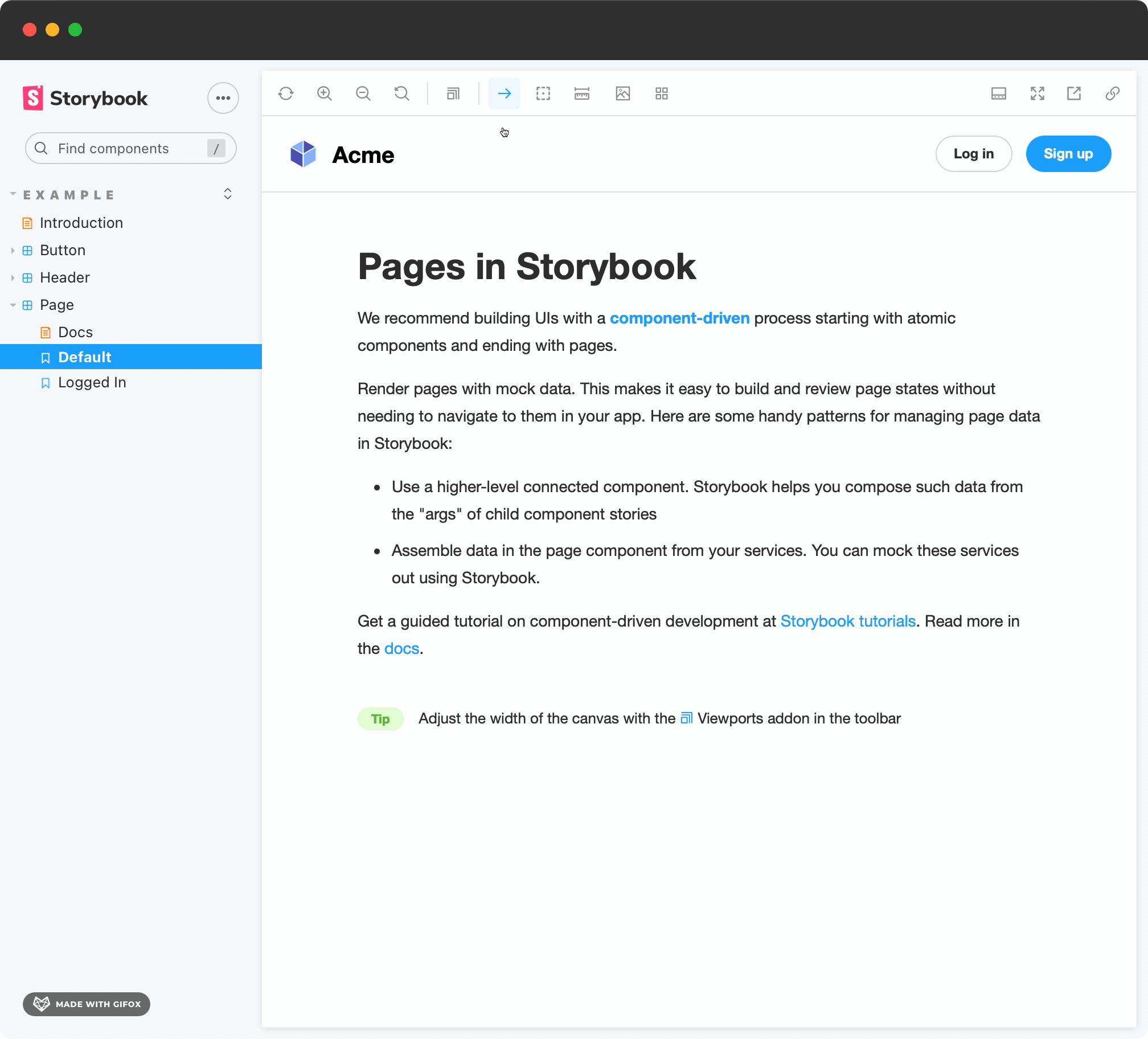1148x1039 pixels.
Task: Toggle the outline dashed-square tool
Action: [x=543, y=93]
